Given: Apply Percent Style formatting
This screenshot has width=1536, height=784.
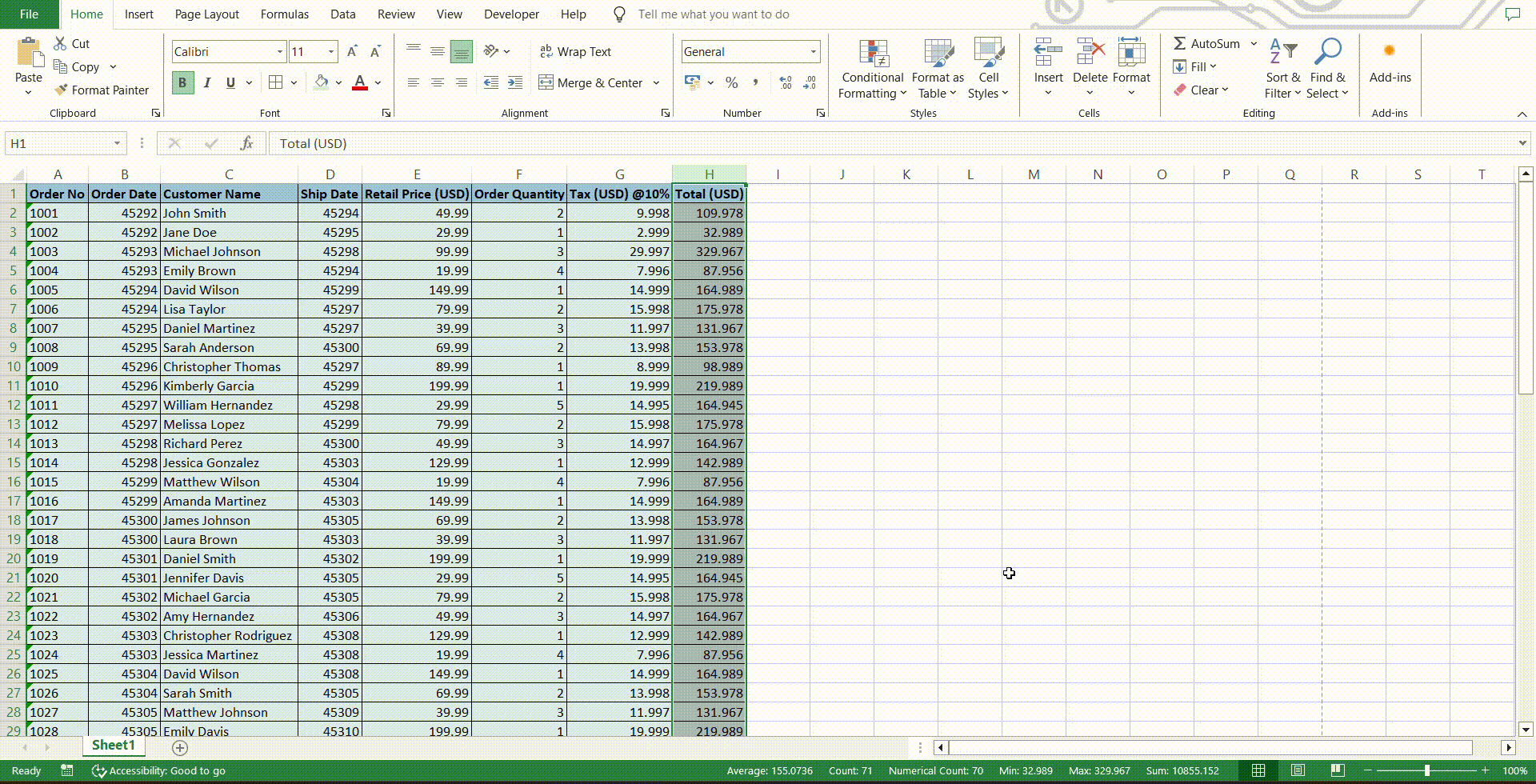Looking at the screenshot, I should [x=731, y=82].
